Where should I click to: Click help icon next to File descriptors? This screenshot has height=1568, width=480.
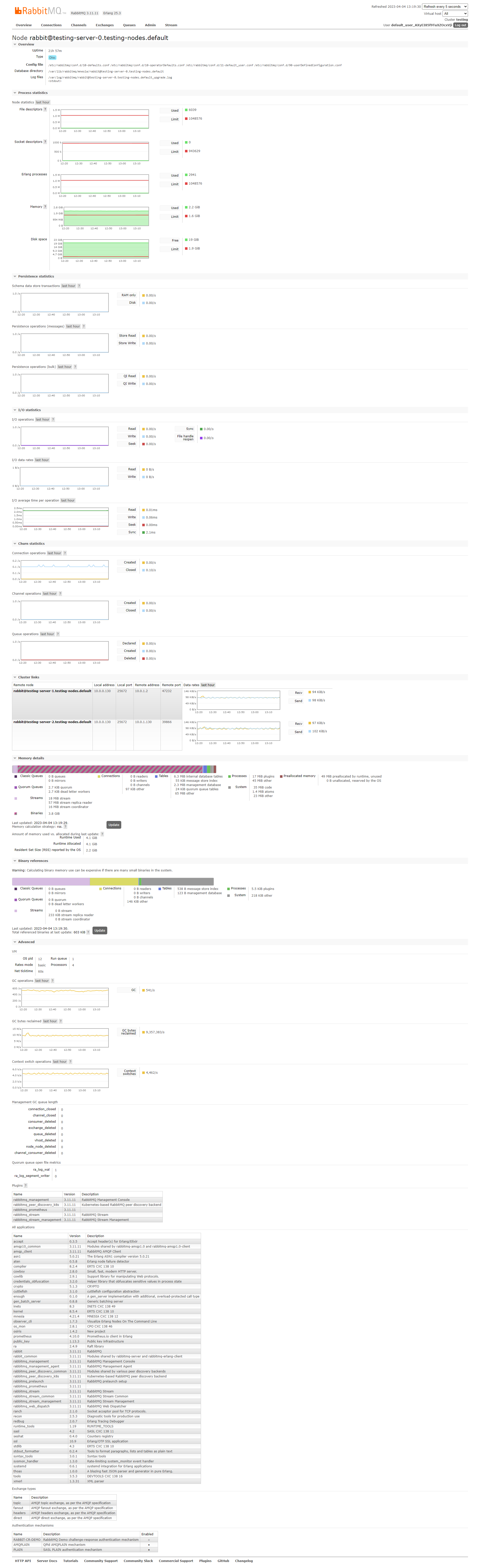[x=45, y=110]
